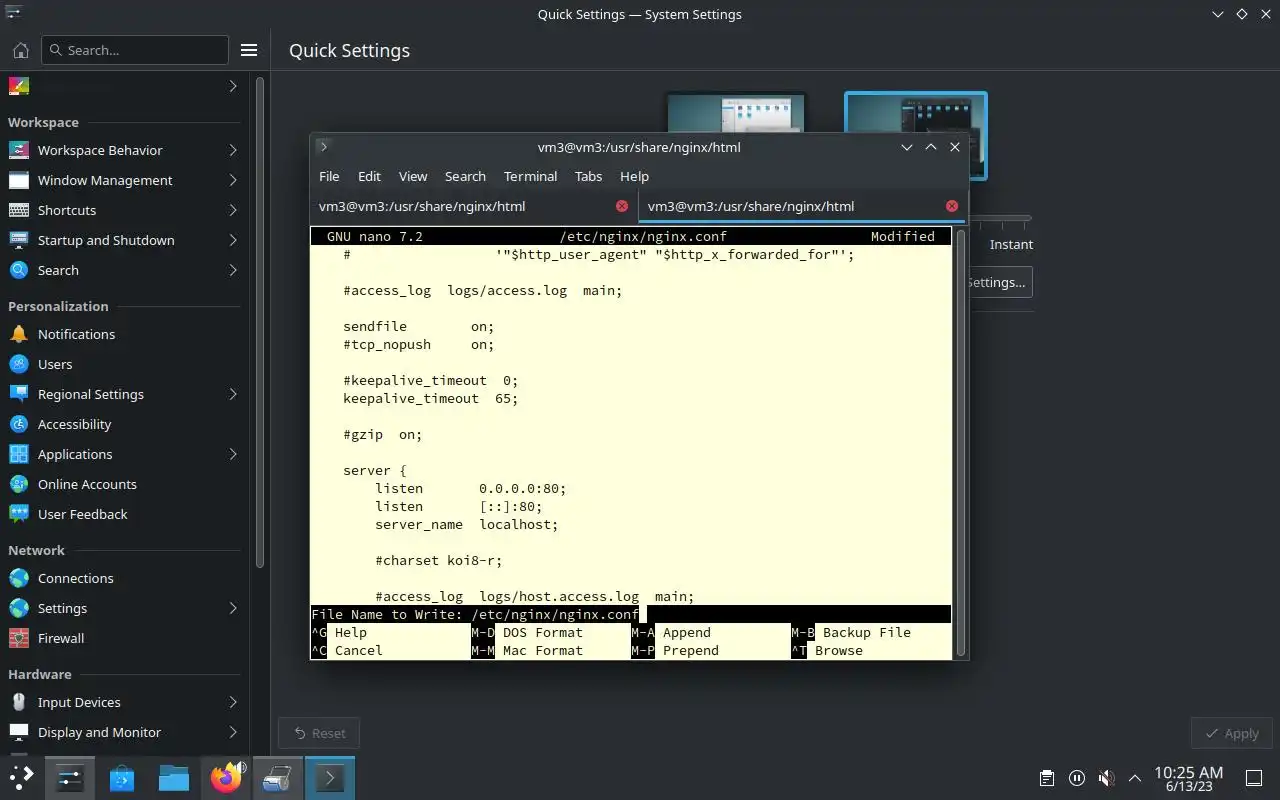Open clipboard tray icon
This screenshot has height=800, width=1280.
1046,778
